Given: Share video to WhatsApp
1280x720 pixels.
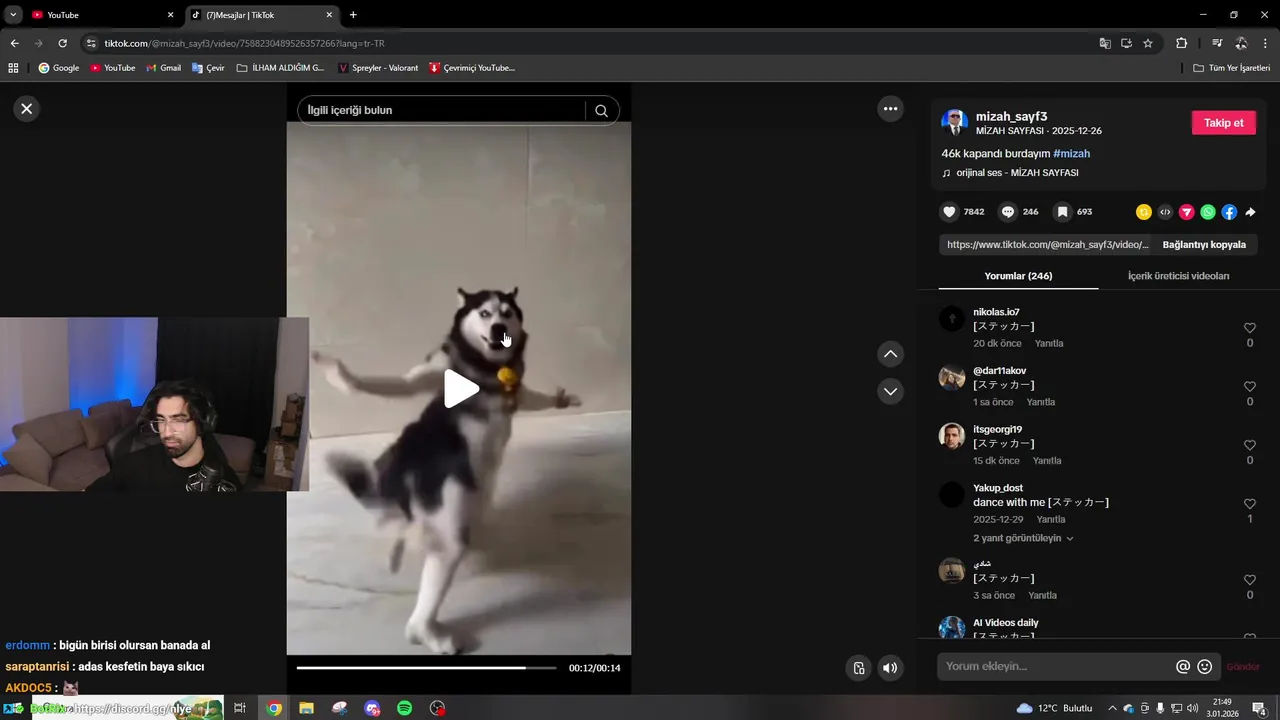Looking at the screenshot, I should [1208, 212].
